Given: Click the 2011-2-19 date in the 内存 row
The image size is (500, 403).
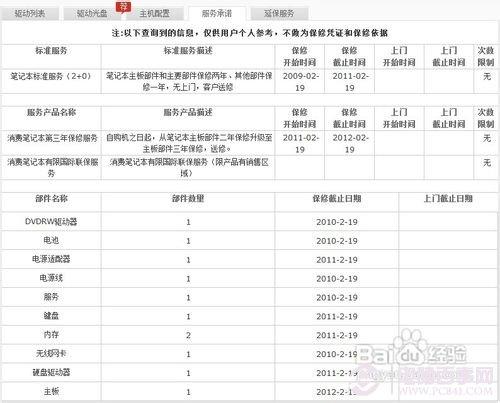Looking at the screenshot, I should point(337,335).
